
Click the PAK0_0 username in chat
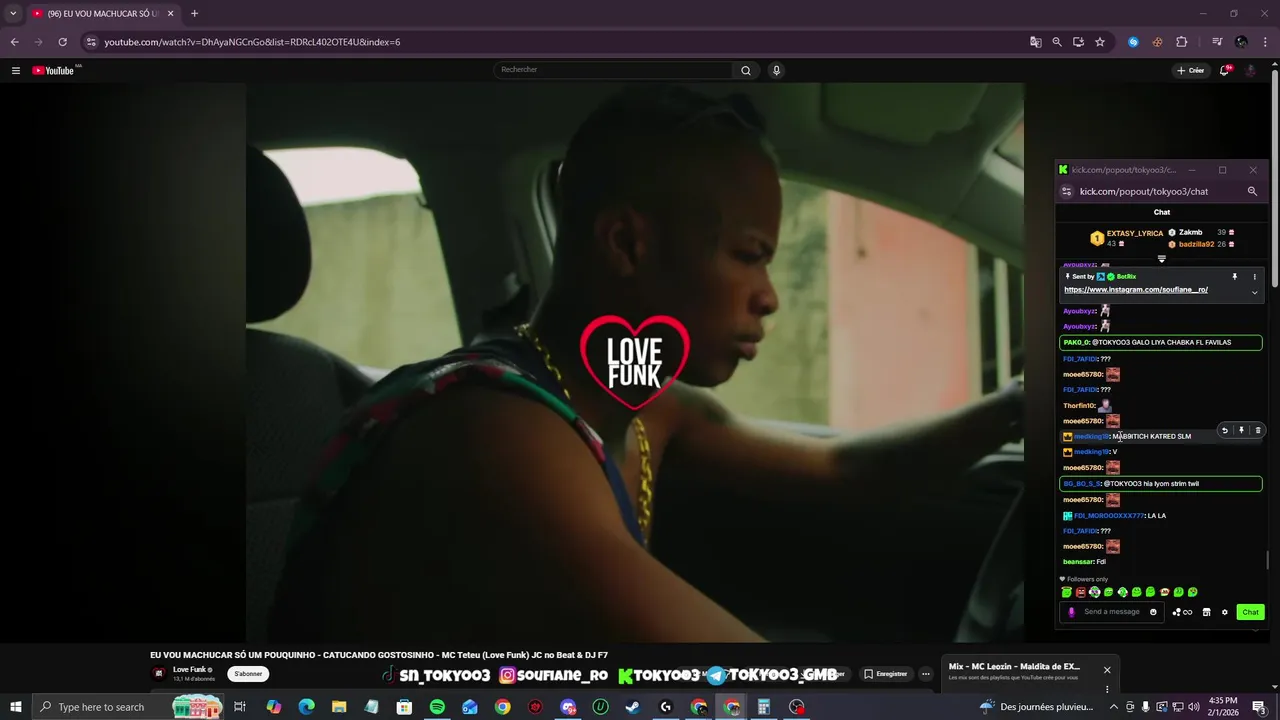pyautogui.click(x=1076, y=343)
